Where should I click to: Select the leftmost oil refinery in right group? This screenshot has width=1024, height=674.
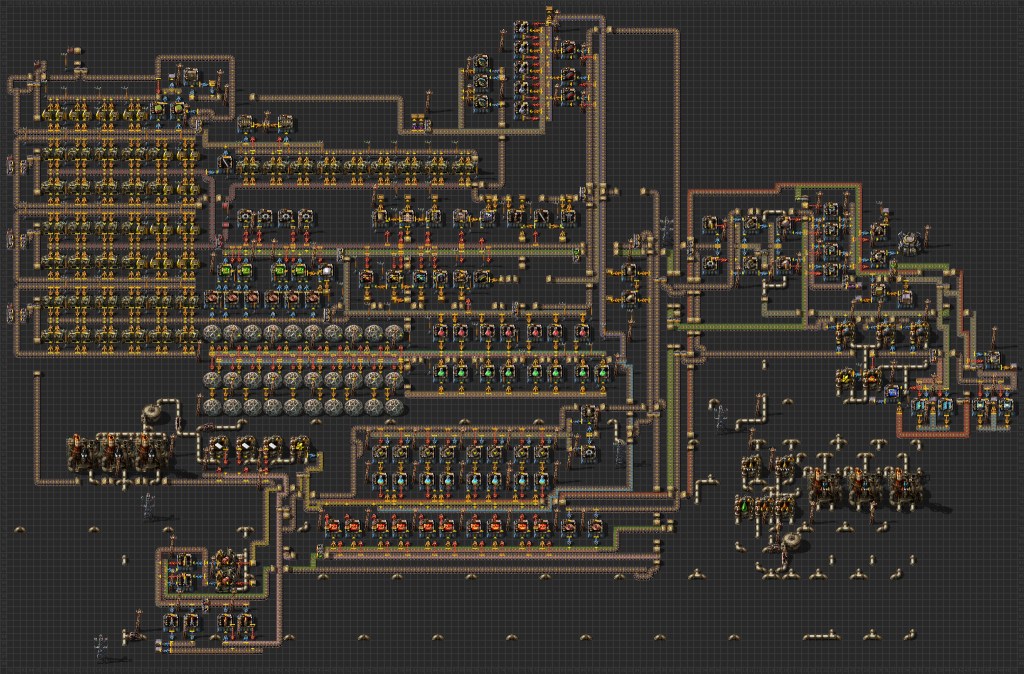pyautogui.click(x=825, y=487)
